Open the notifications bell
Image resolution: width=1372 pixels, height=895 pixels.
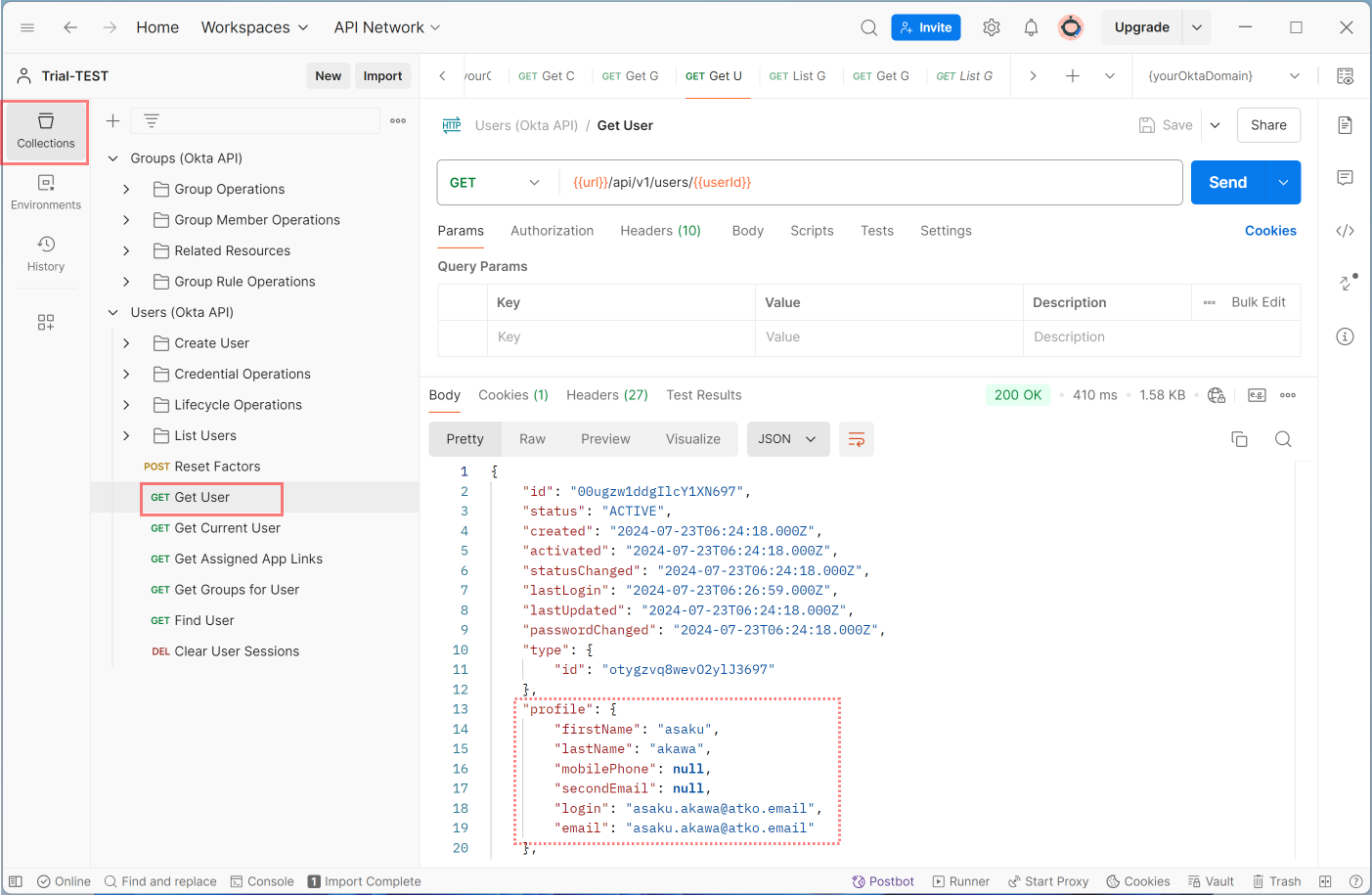click(x=1031, y=27)
